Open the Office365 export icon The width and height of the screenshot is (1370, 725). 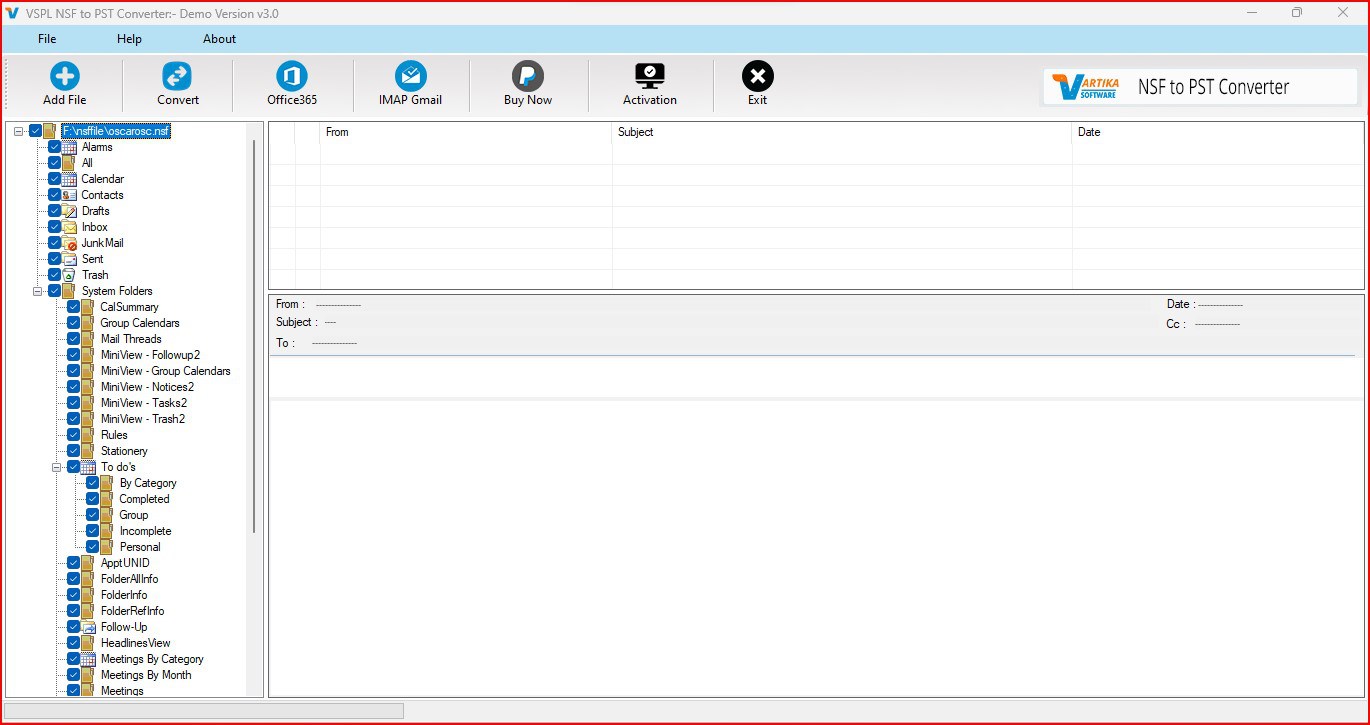click(x=291, y=82)
